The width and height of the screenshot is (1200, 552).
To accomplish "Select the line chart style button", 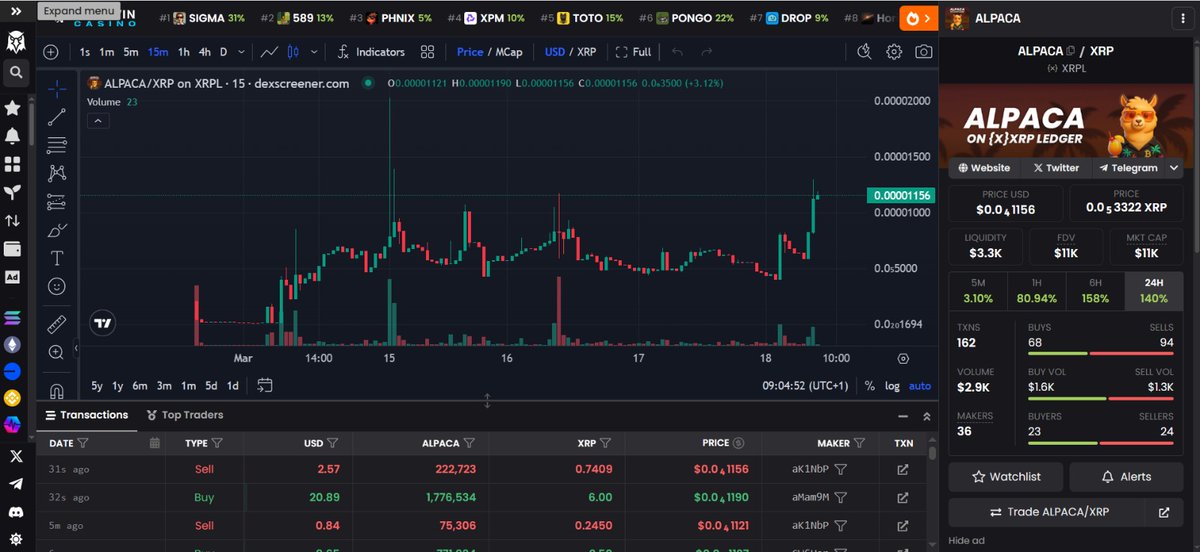I will coord(269,52).
